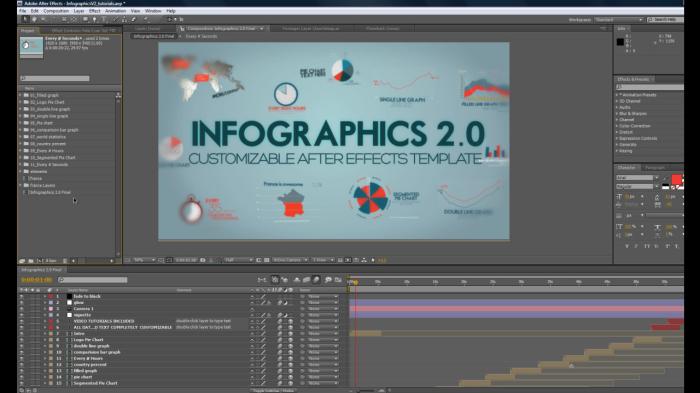Hide the 'Logo Pie Chart' layer eye
This screenshot has width=700, height=393.
pyautogui.click(x=21, y=340)
